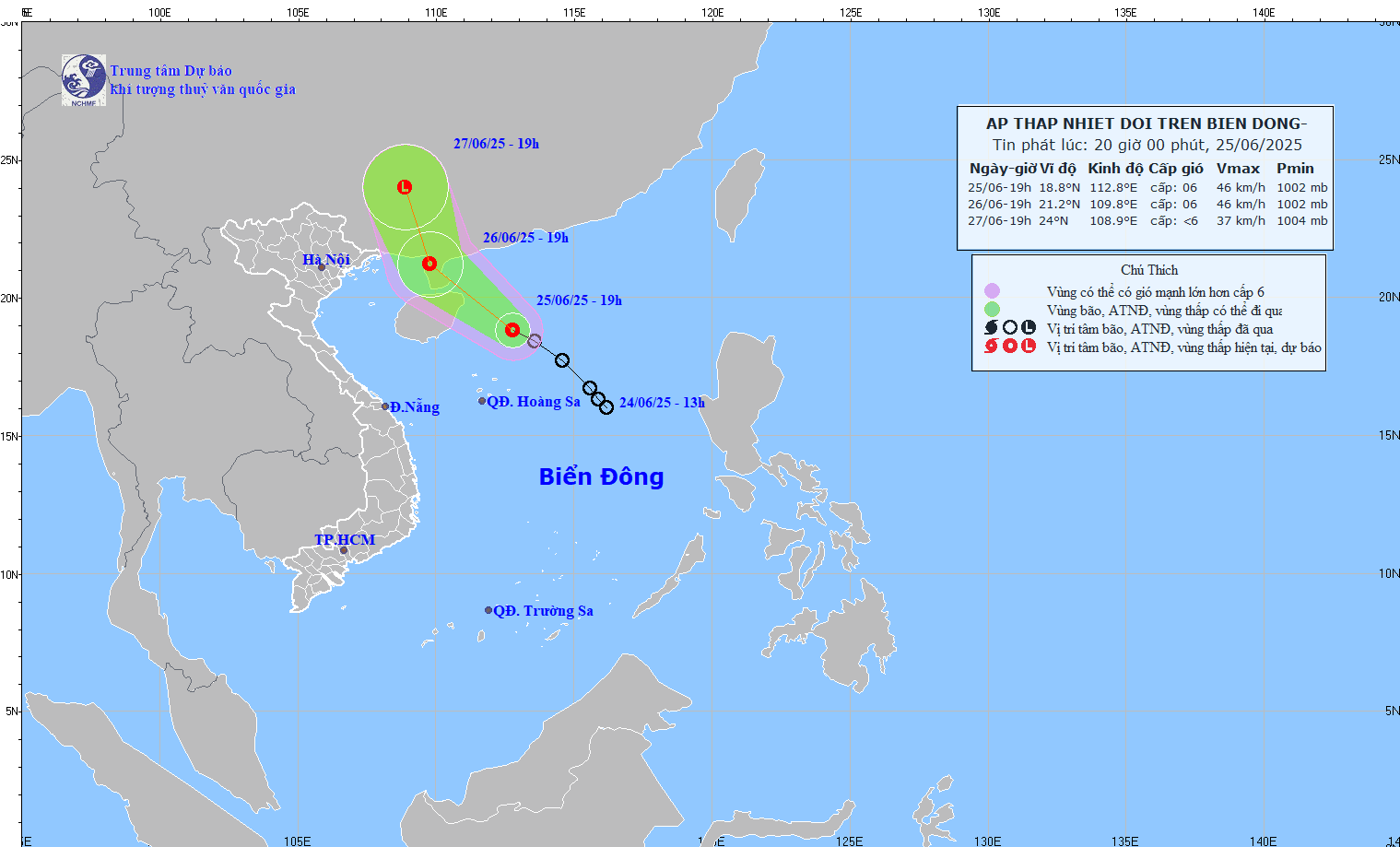The width and height of the screenshot is (1400, 847).
Task: Click the red L marker at forecast position
Action: 405,187
